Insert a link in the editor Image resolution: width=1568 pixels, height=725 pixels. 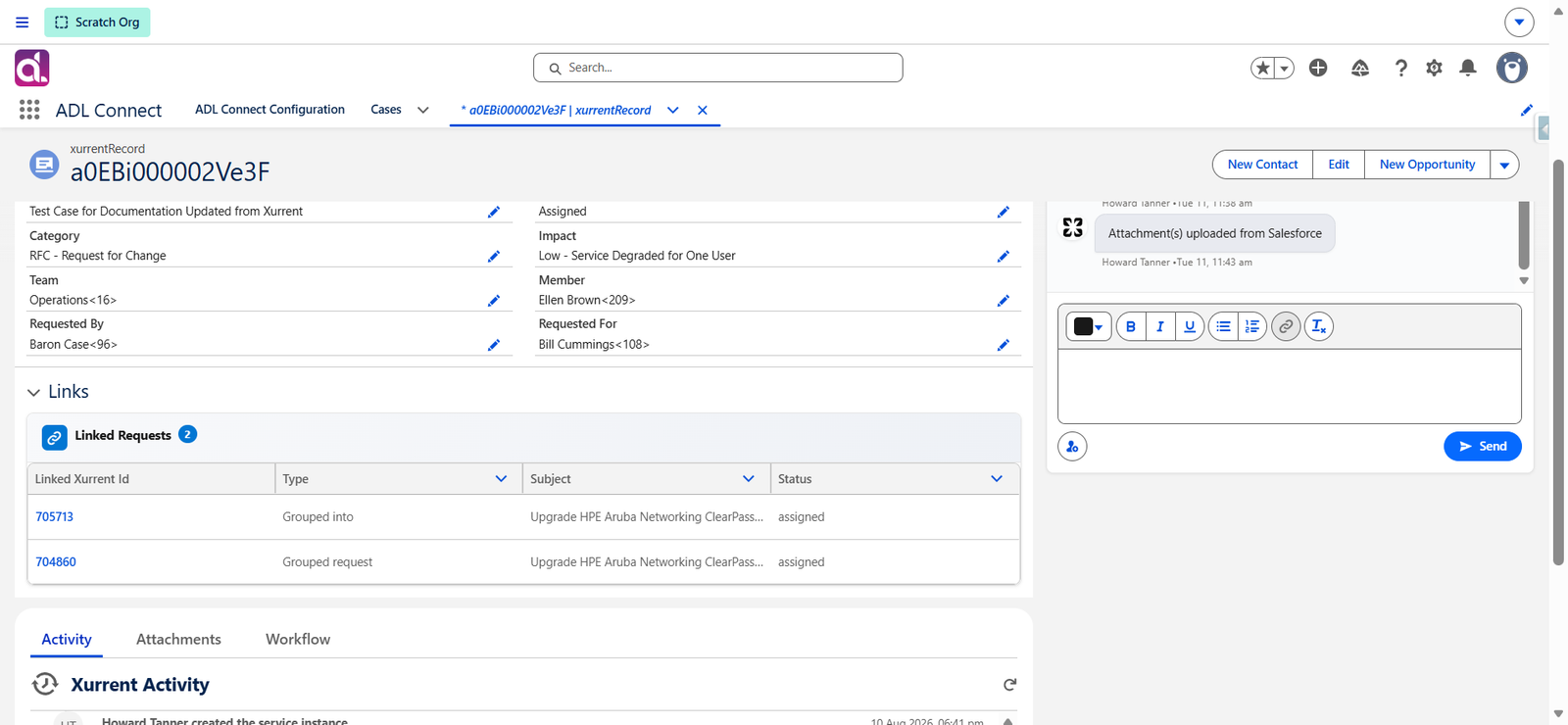1286,326
